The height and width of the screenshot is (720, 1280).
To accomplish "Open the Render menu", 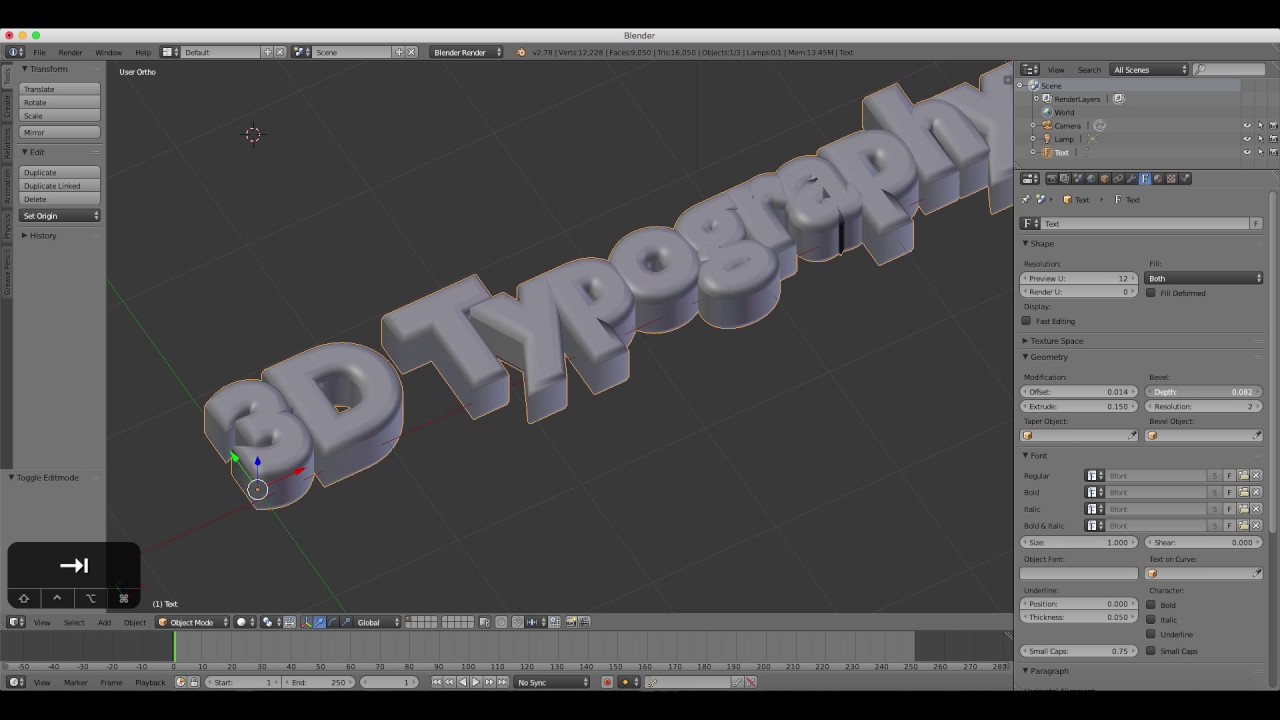I will [x=70, y=52].
